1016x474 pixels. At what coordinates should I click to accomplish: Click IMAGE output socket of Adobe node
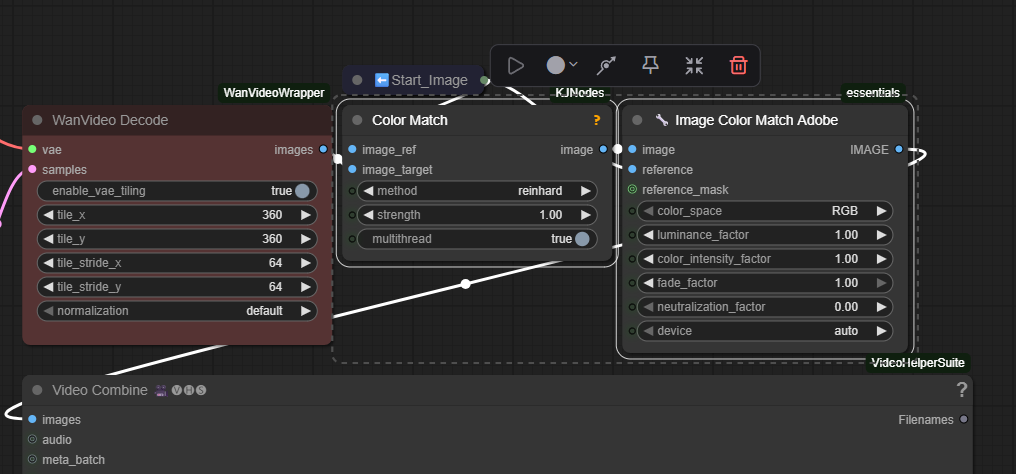(898, 150)
